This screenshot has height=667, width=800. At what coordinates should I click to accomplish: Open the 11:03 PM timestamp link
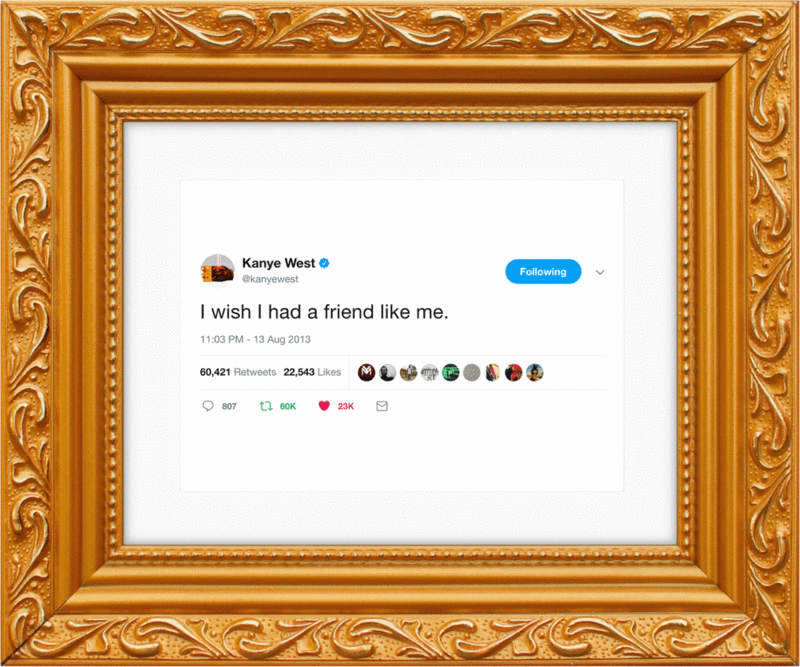tap(255, 339)
